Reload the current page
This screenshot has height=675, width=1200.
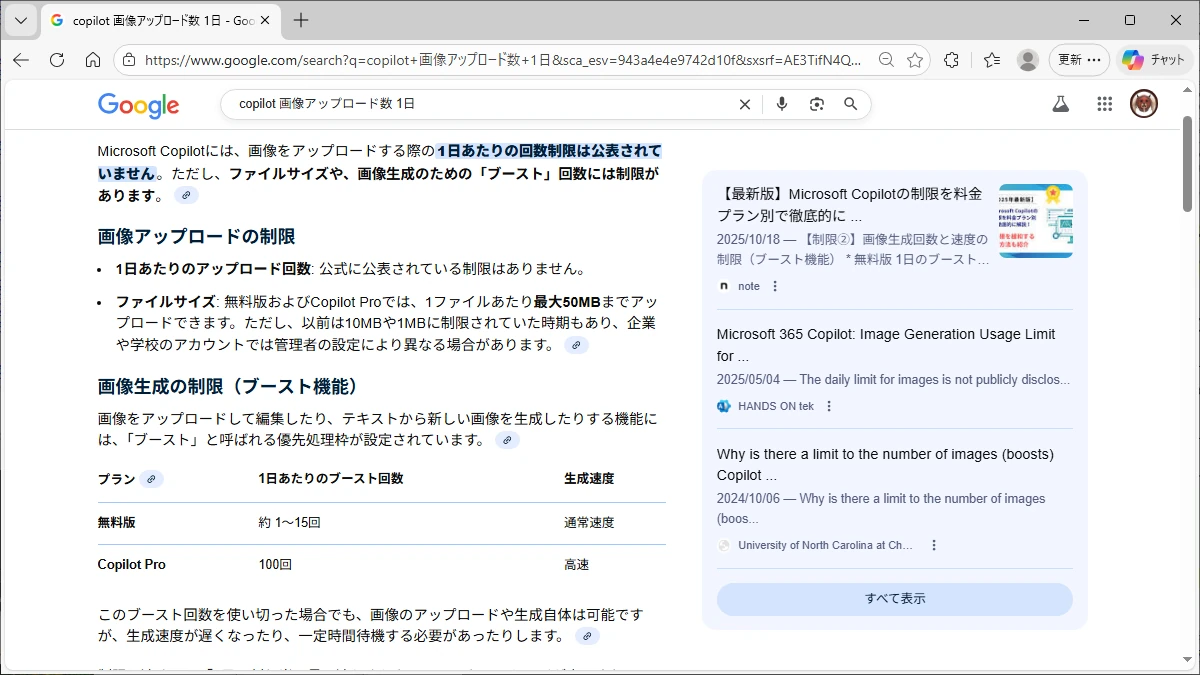57,60
